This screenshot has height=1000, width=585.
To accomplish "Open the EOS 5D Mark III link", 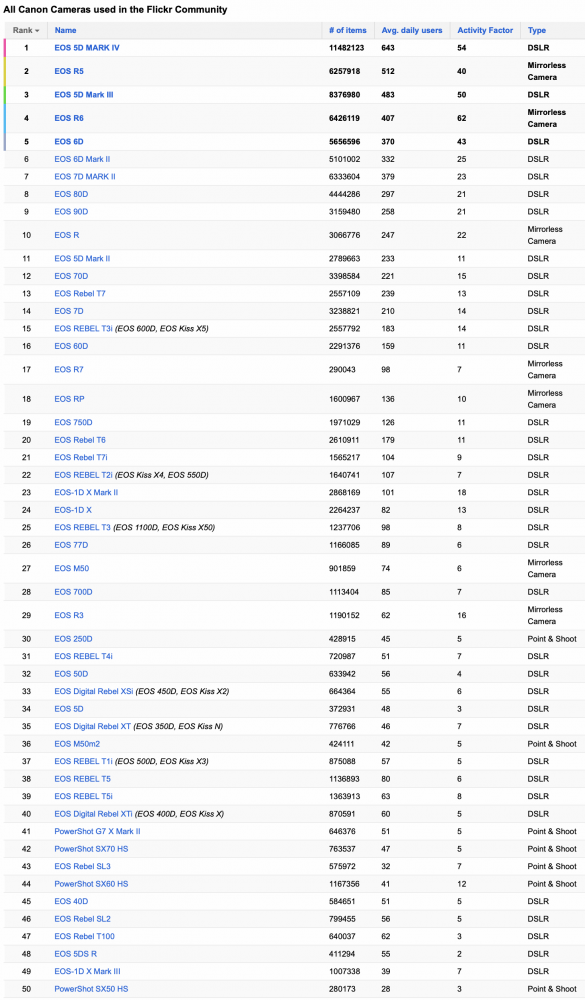I will [x=84, y=95].
